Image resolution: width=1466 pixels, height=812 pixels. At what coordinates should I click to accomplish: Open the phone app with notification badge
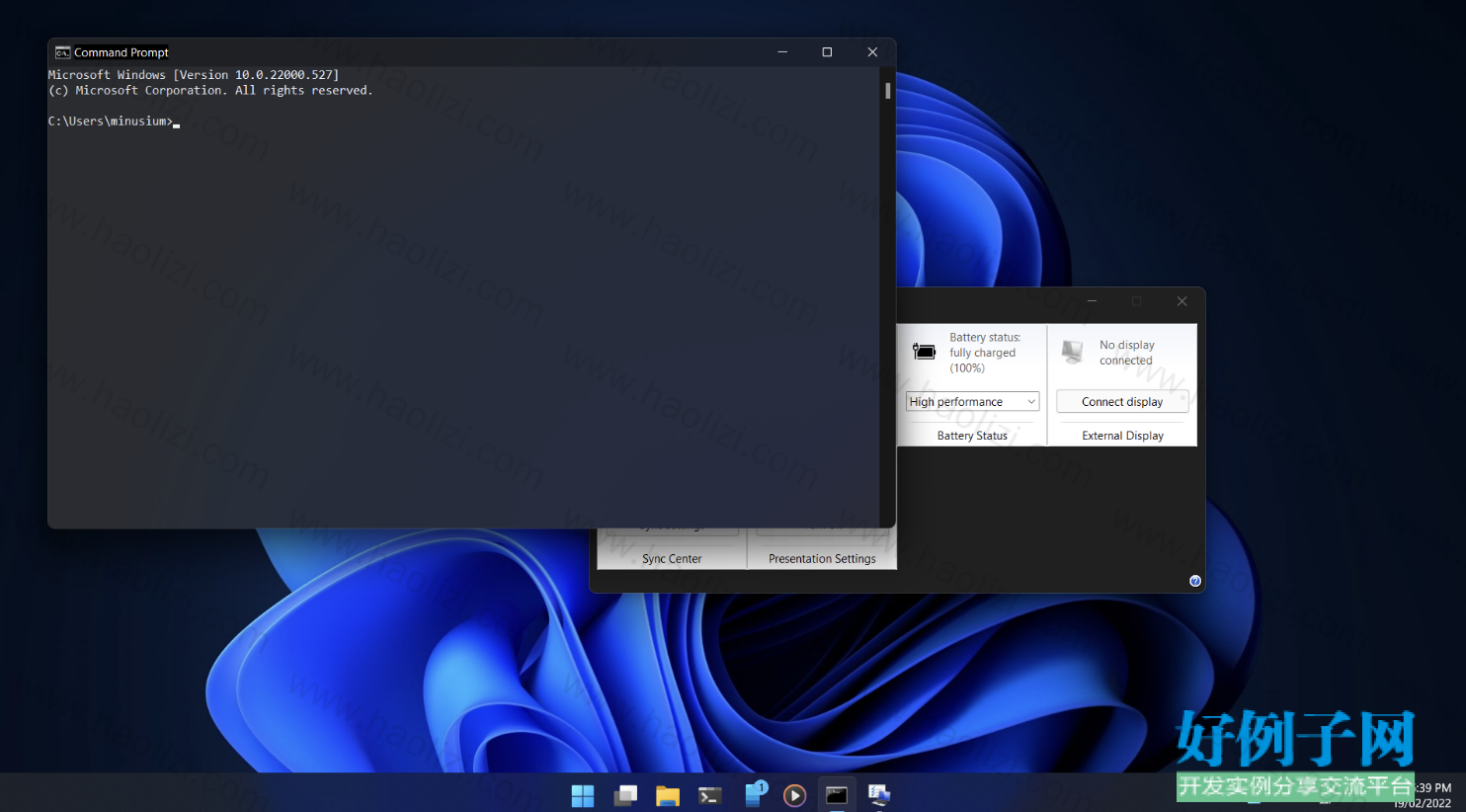[x=755, y=794]
